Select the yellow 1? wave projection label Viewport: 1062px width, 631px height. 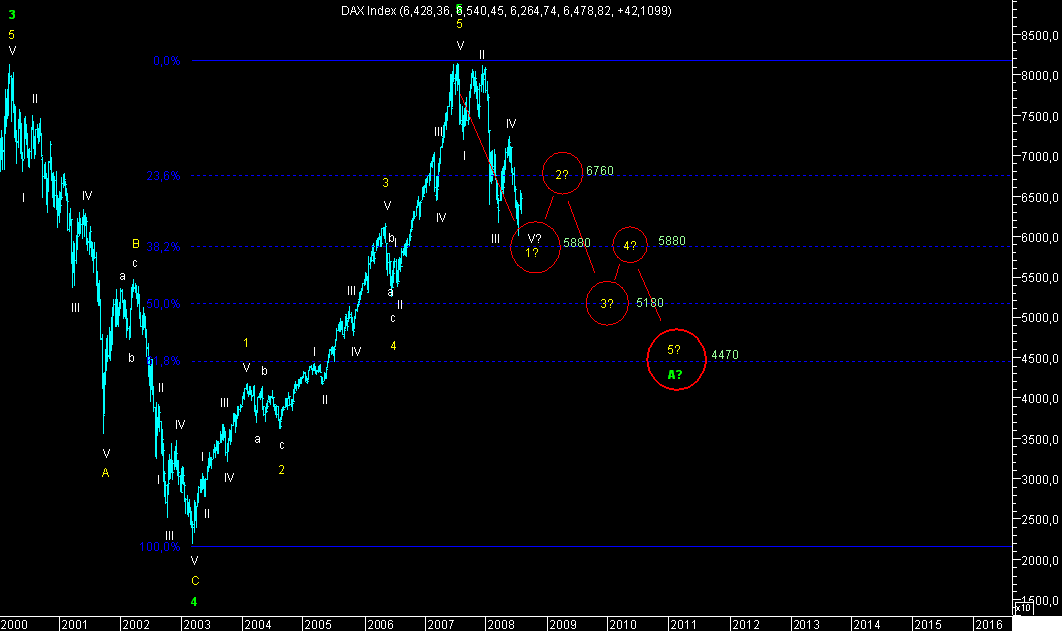[x=532, y=253]
